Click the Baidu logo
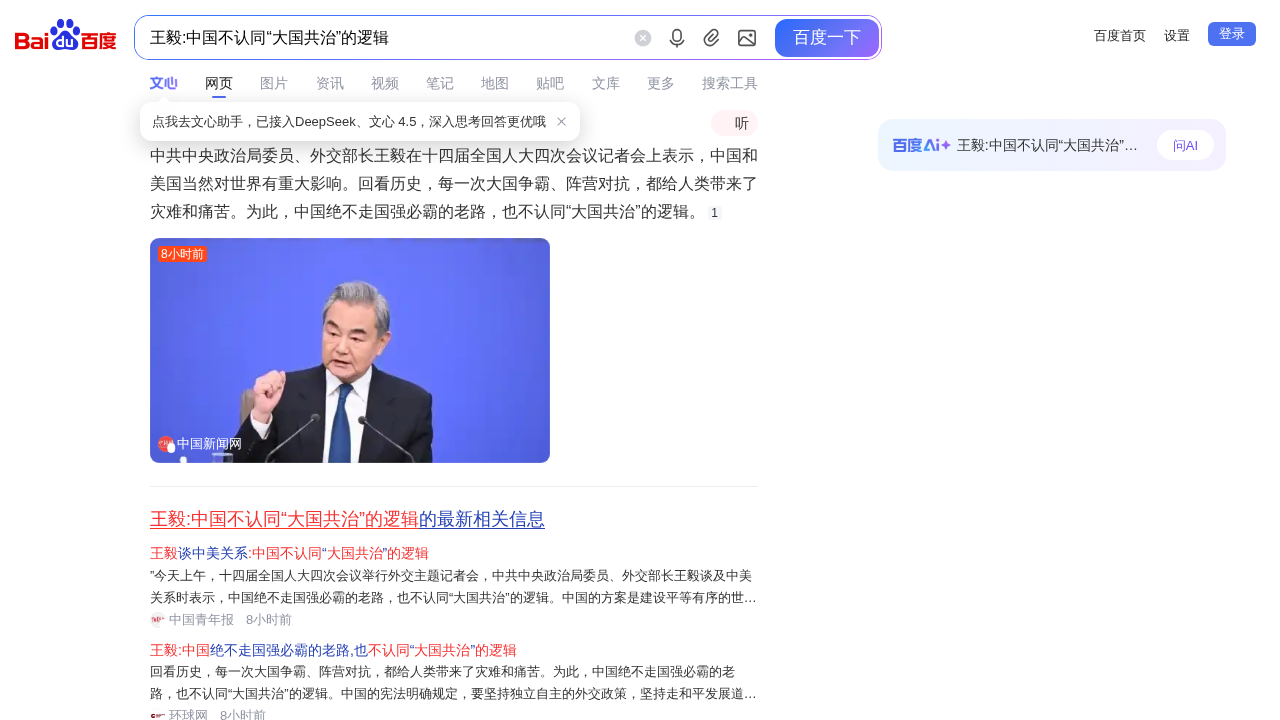Image resolution: width=1280 pixels, height=720 pixels. 66,36
